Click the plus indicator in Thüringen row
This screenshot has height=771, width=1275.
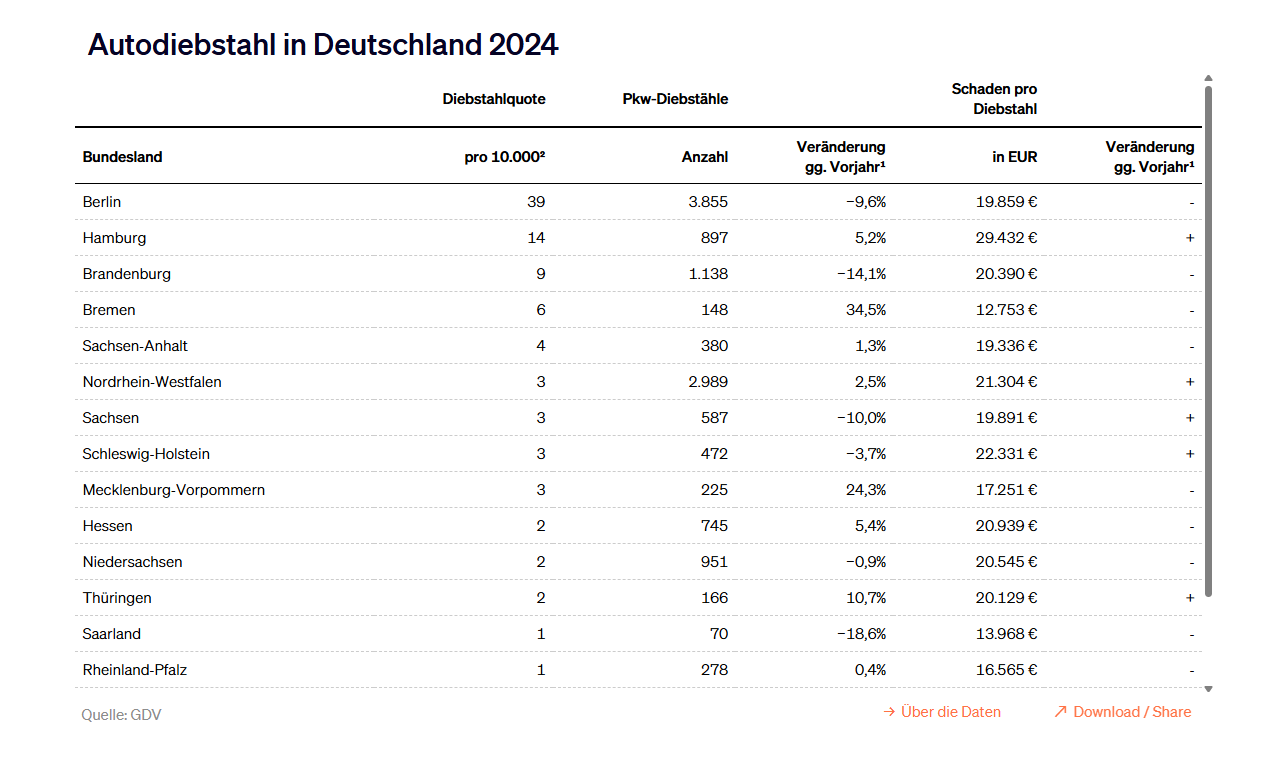point(1190,598)
